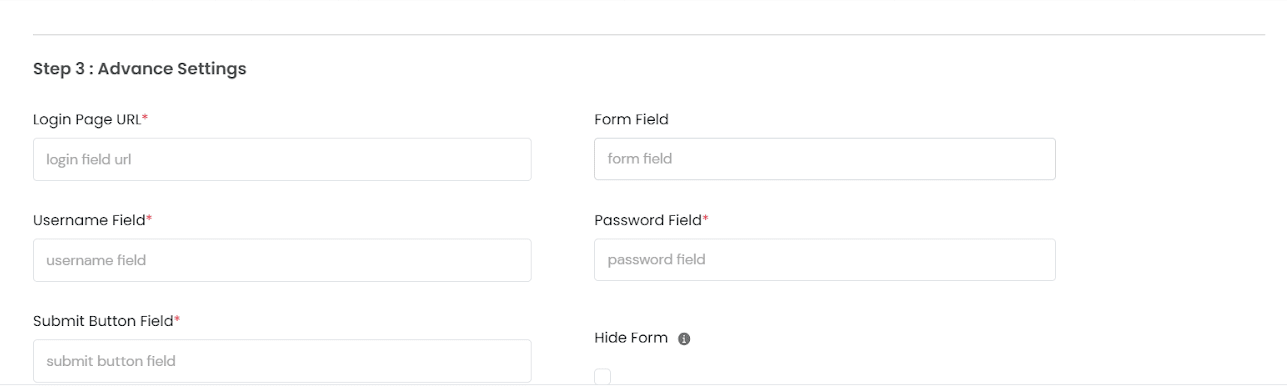Screen dimensions: 1287x389
Task: Click the red asterisk beside Submit Button Field
Action: (x=177, y=320)
